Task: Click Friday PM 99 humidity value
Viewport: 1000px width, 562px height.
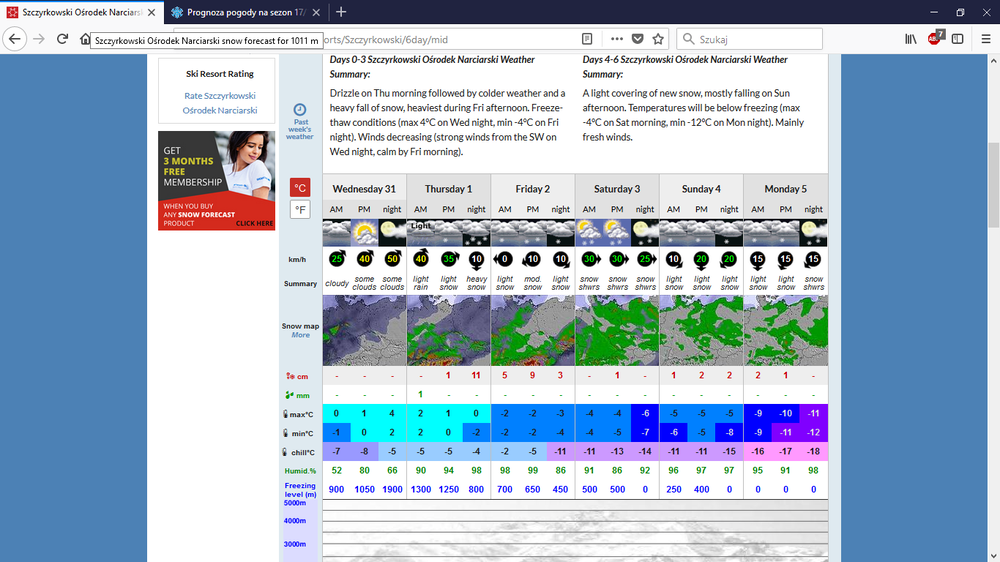Action: coord(533,470)
